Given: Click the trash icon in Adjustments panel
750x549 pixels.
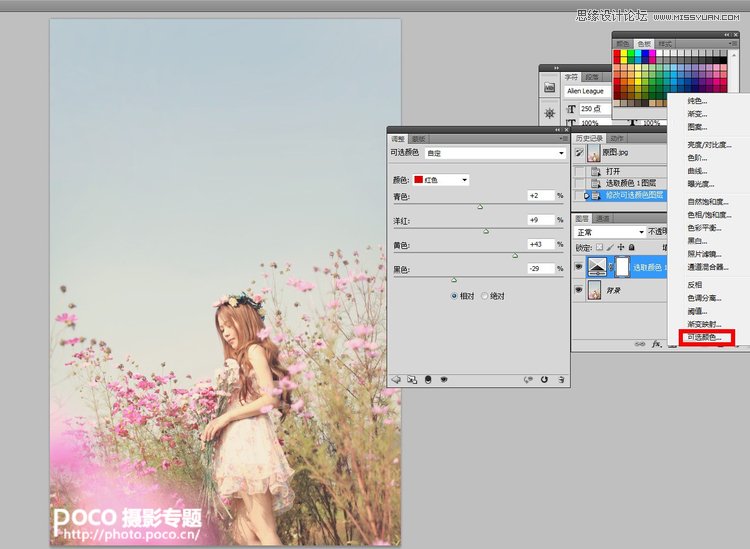Looking at the screenshot, I should (x=562, y=379).
